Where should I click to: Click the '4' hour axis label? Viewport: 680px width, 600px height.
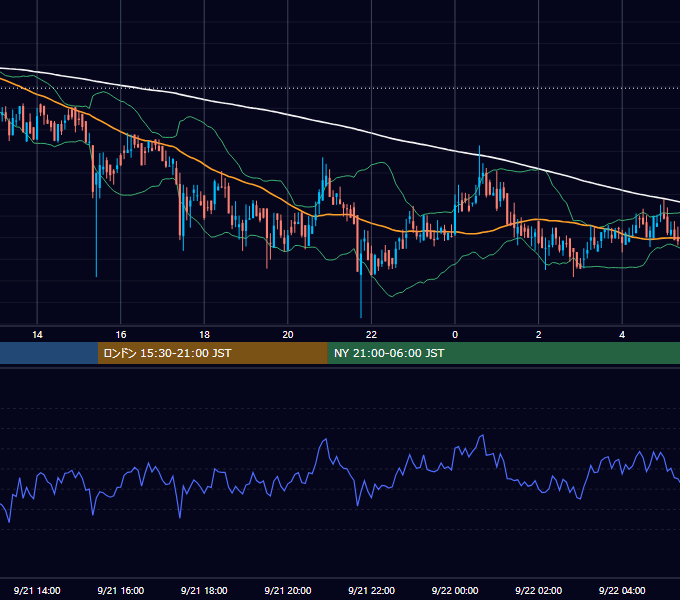622,335
